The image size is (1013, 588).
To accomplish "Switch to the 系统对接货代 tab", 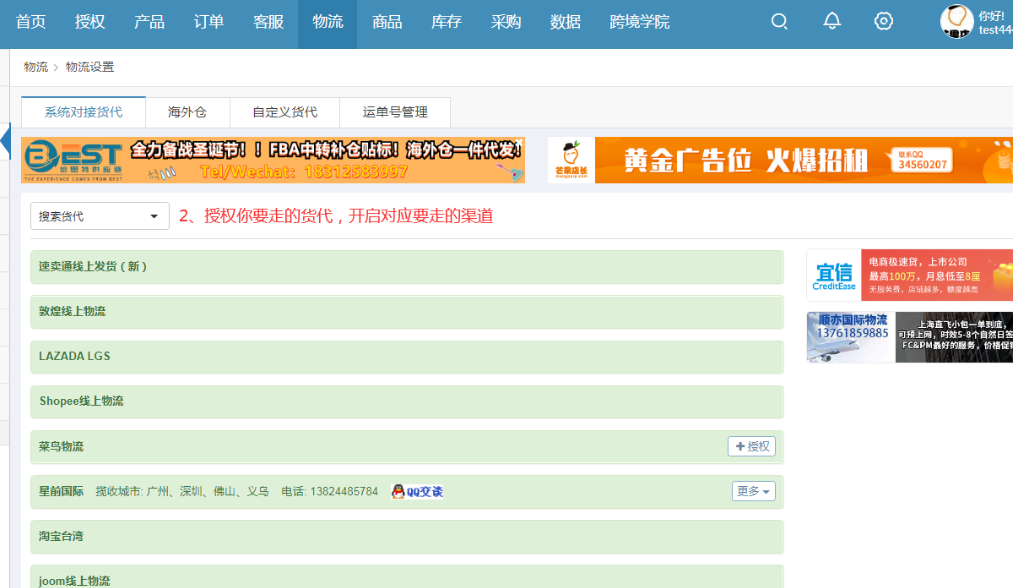I will click(x=83, y=112).
